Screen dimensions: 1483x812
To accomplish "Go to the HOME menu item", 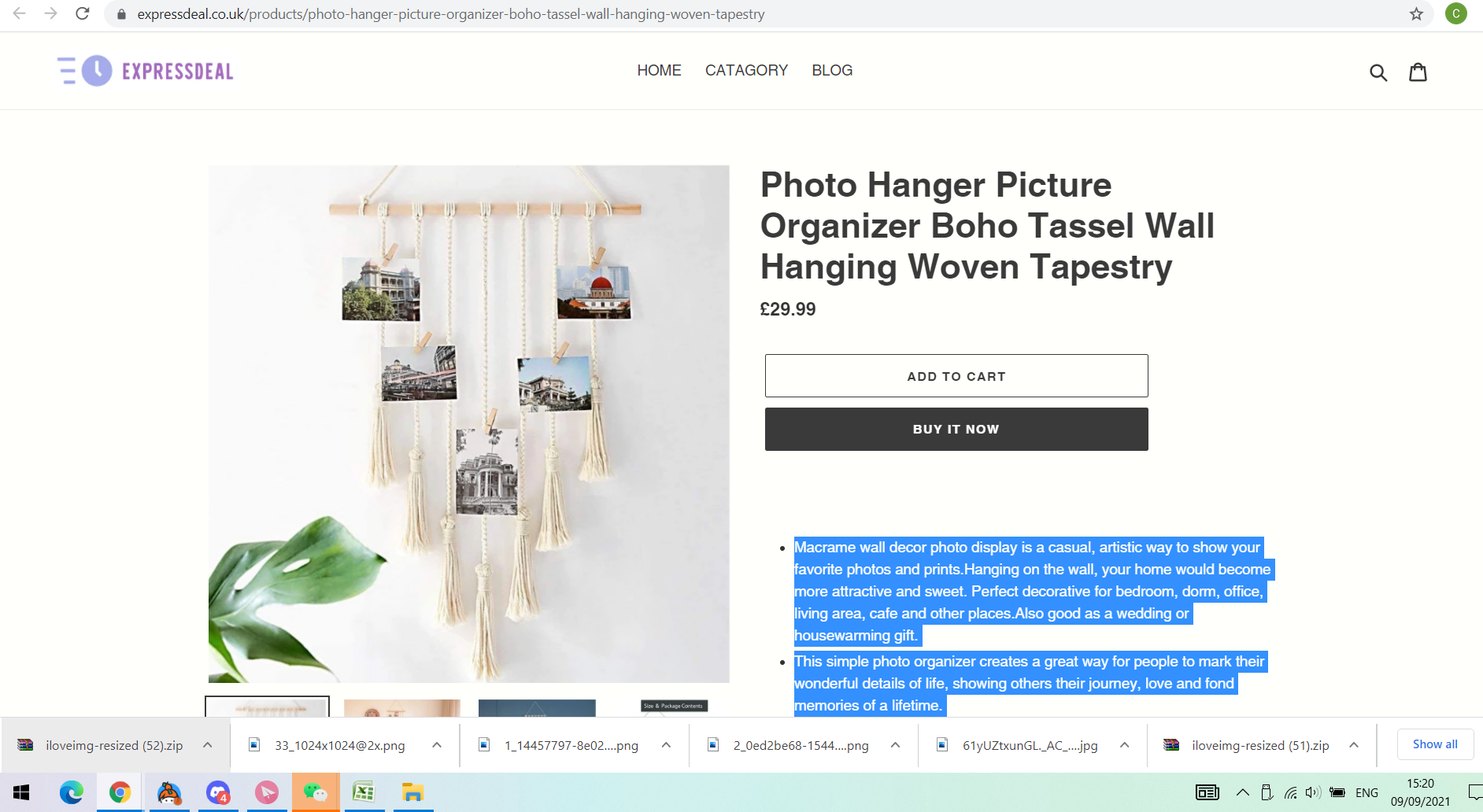I will pyautogui.click(x=659, y=70).
